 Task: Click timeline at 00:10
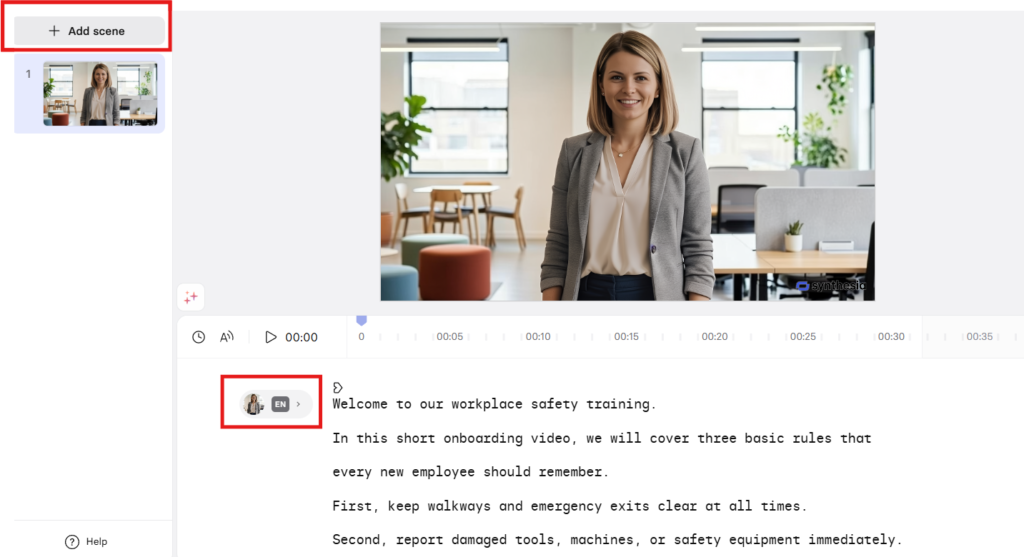(x=538, y=337)
